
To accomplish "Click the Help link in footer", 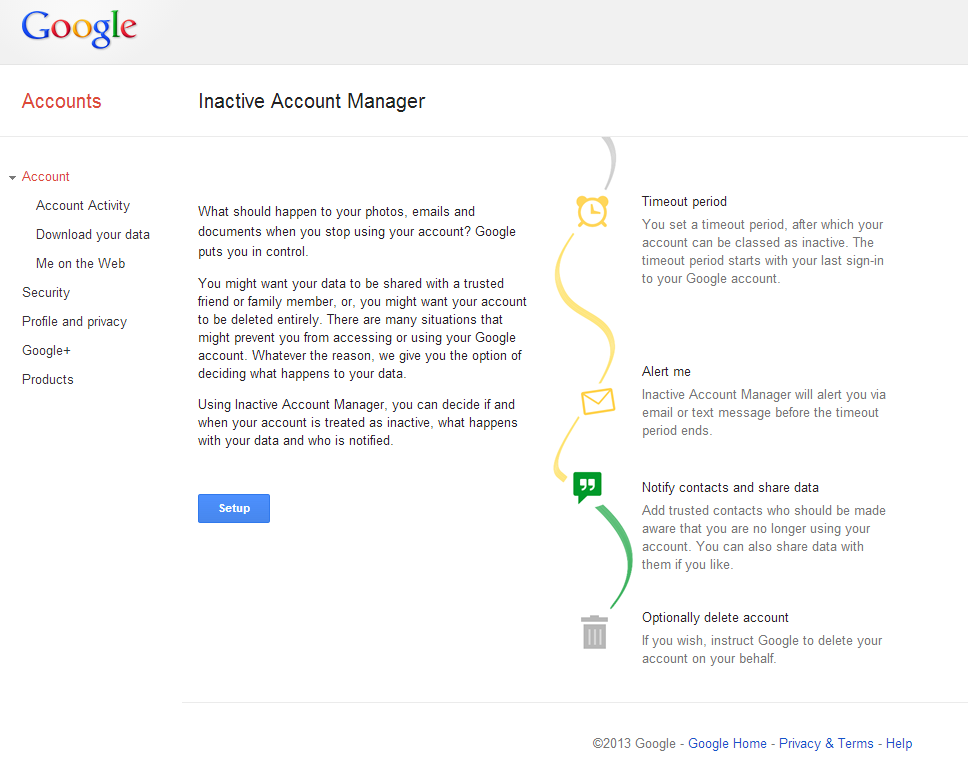I will click(x=899, y=743).
